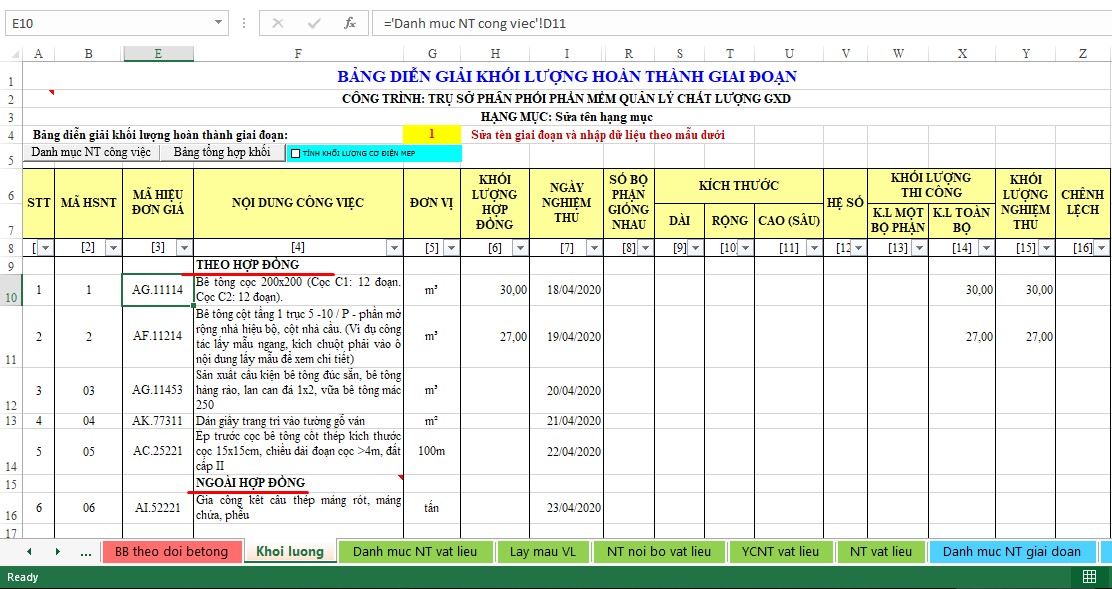
Task: Click into the formula bar input
Action: coord(740,22)
